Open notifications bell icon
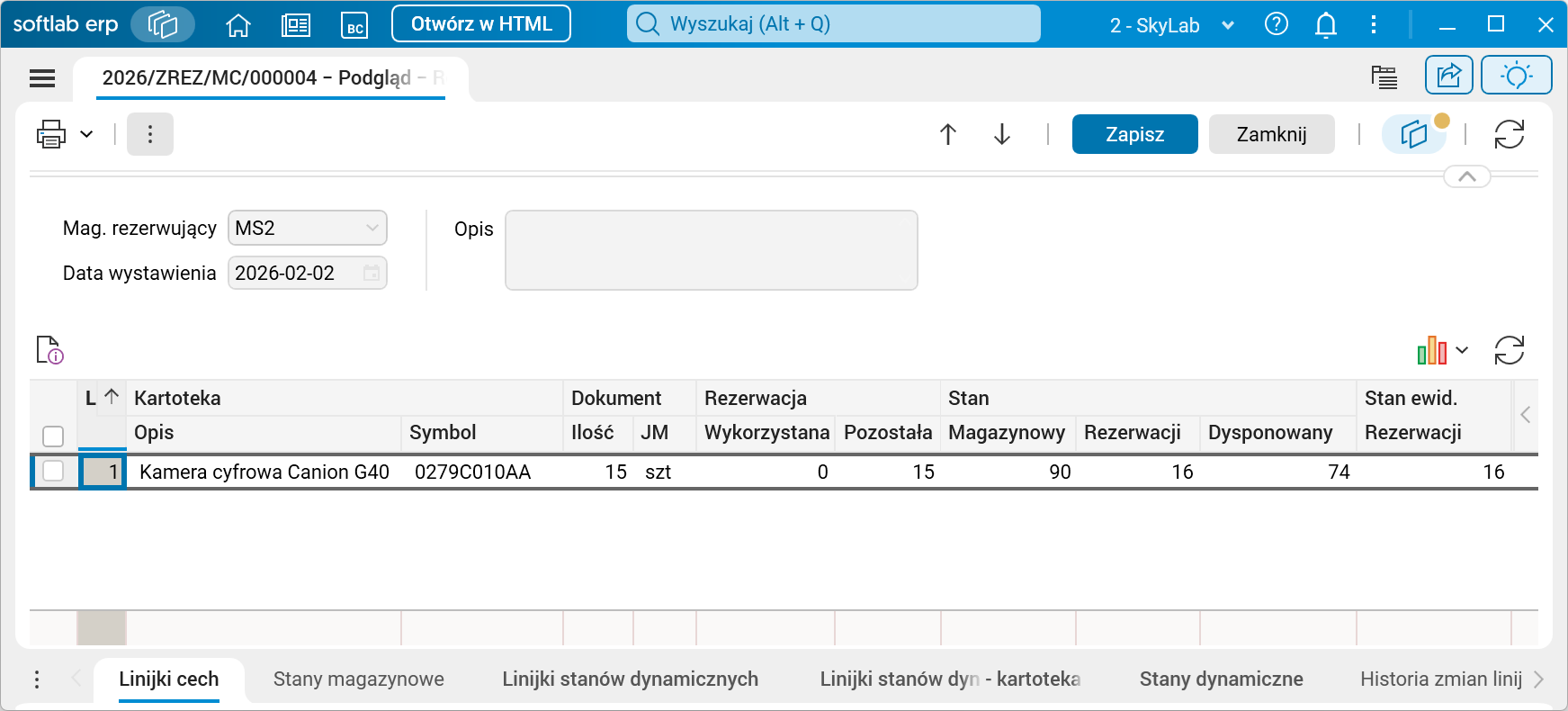This screenshot has width=1568, height=711. (1326, 24)
